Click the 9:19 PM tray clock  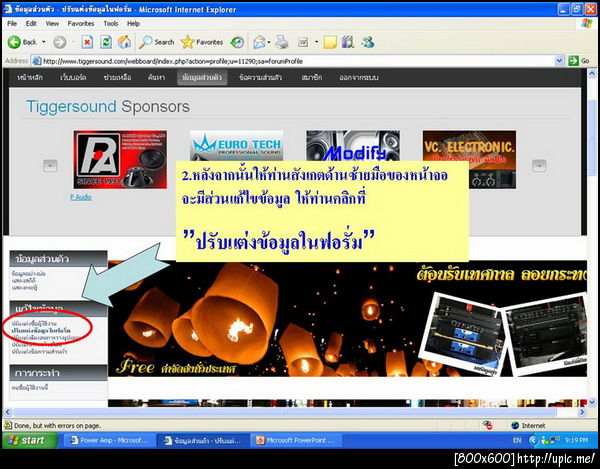(x=576, y=440)
